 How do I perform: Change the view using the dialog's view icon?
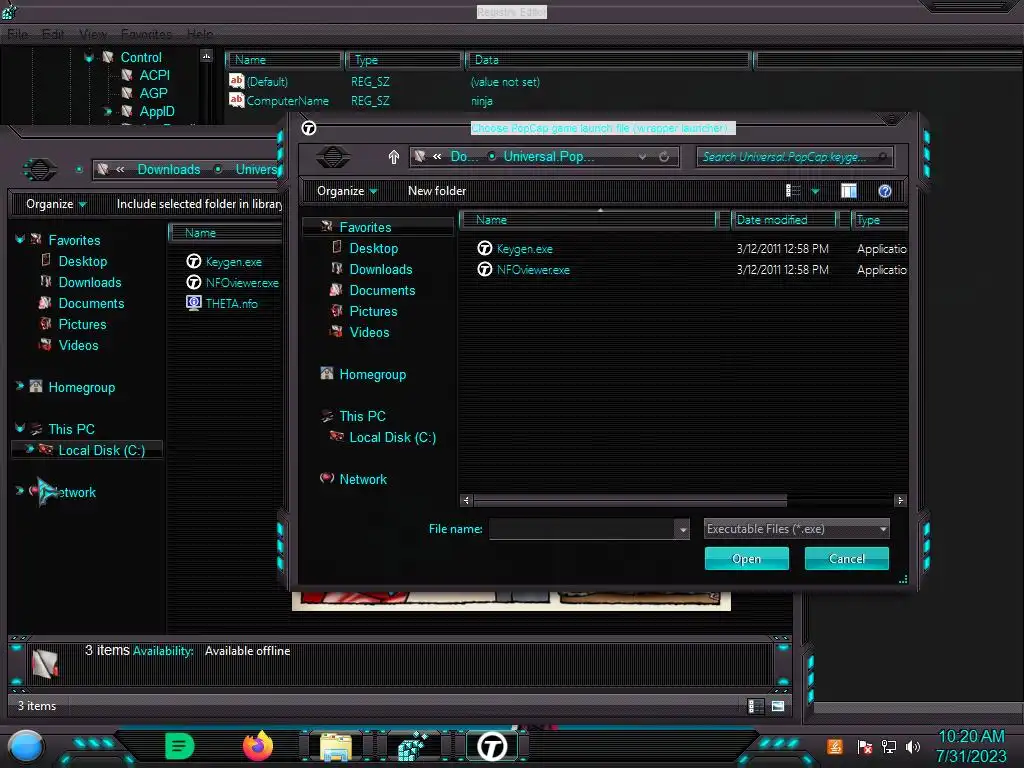[793, 191]
